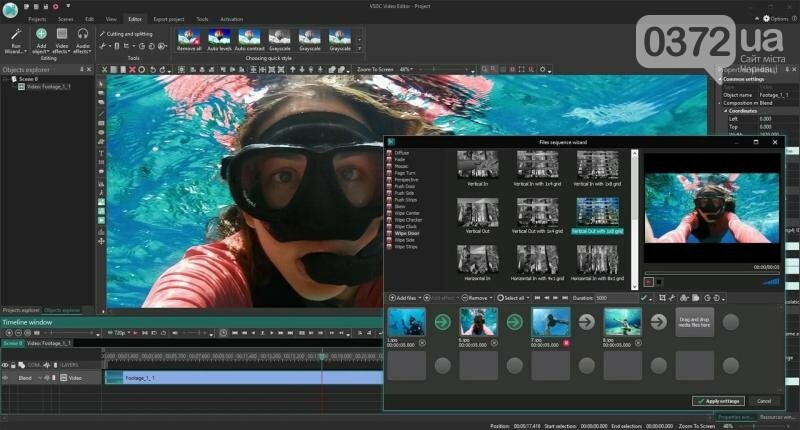Click Apply settings button
800x430 pixels.
(718, 401)
